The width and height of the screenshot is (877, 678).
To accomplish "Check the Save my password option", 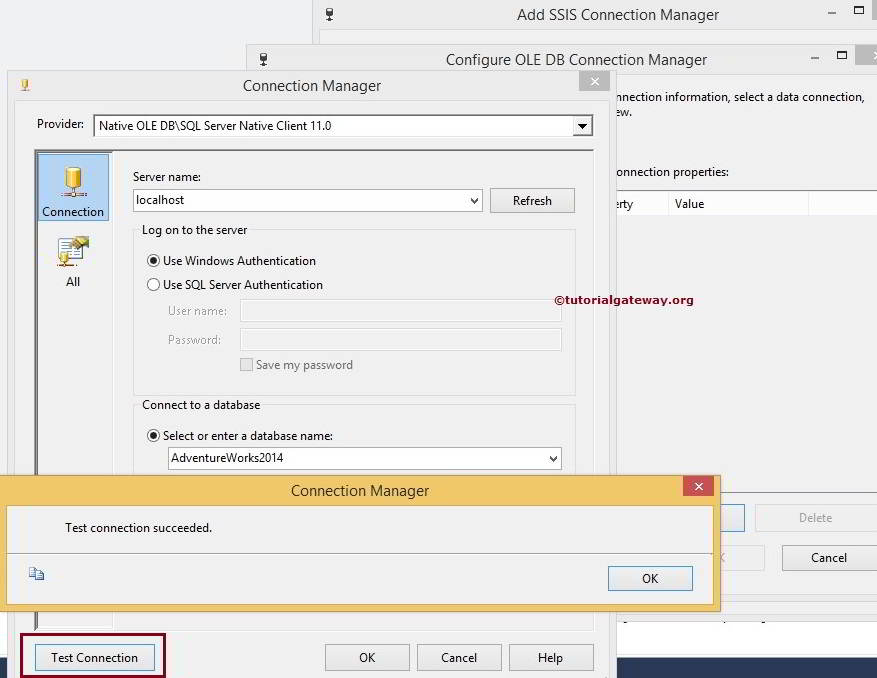I will click(x=246, y=365).
